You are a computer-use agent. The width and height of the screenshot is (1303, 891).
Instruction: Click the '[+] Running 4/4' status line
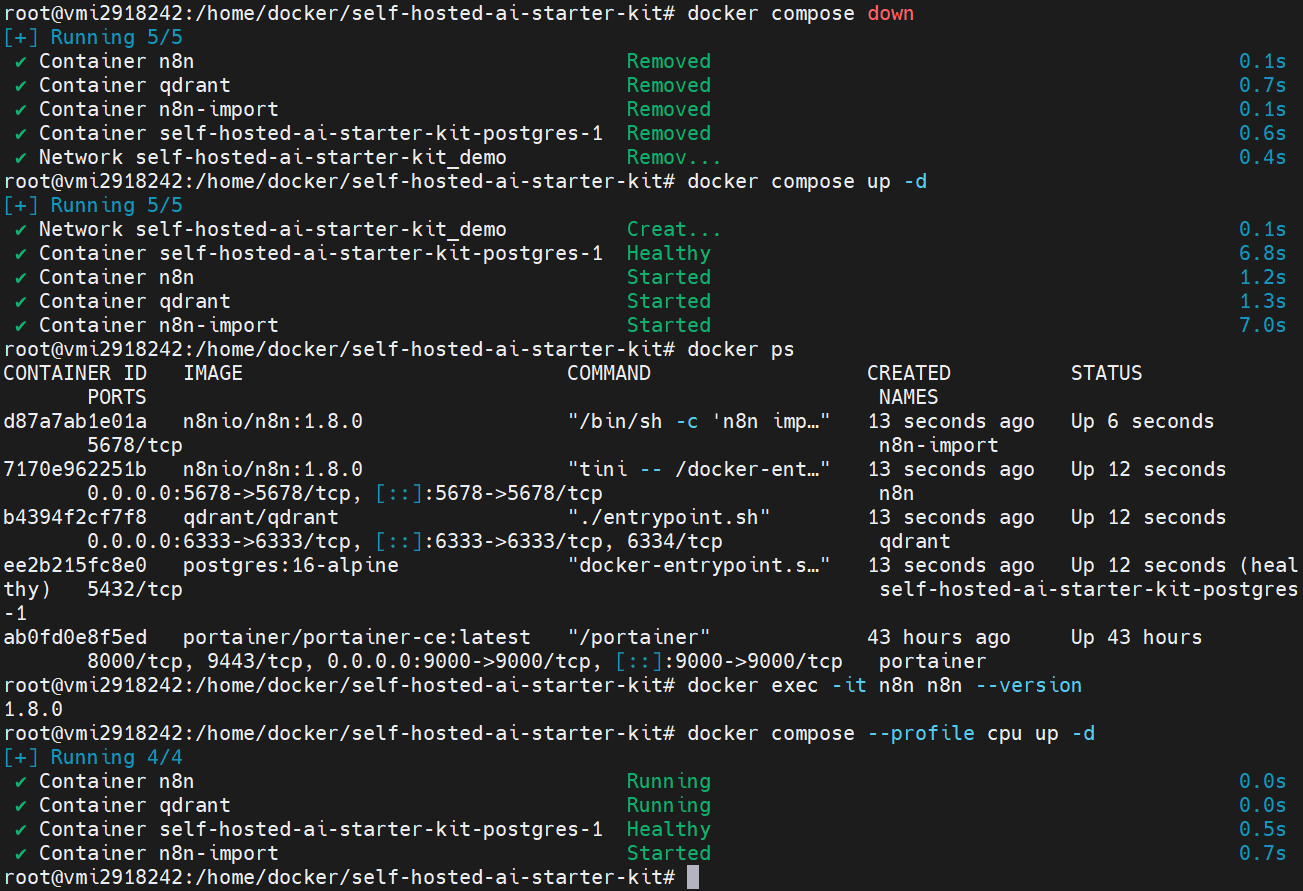[x=93, y=757]
